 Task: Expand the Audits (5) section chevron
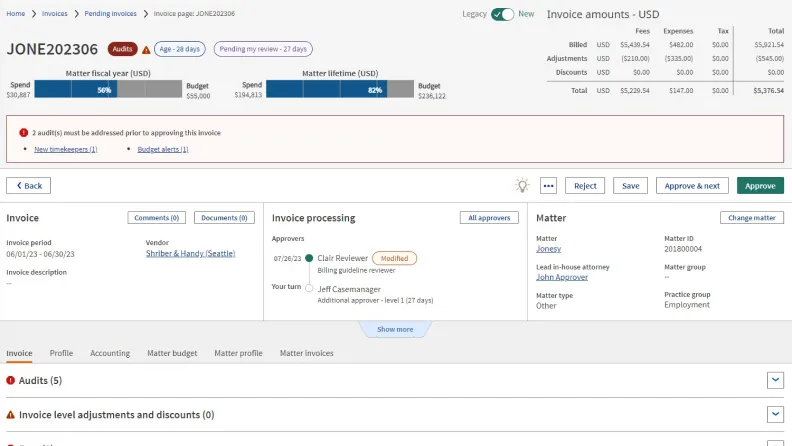point(774,380)
